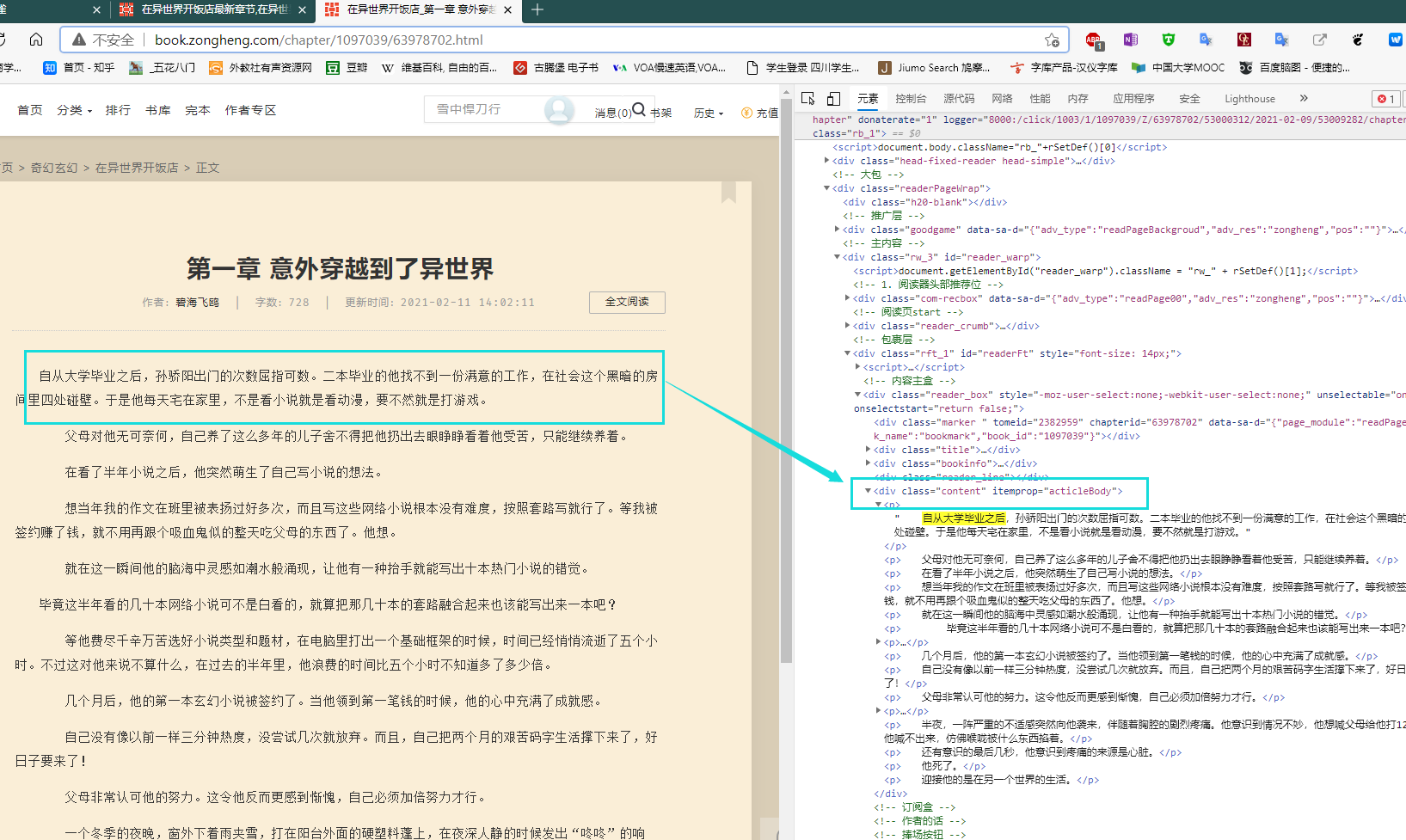1406x840 pixels.
Task: Collapse the content acticleBody div node
Action: click(x=869, y=491)
